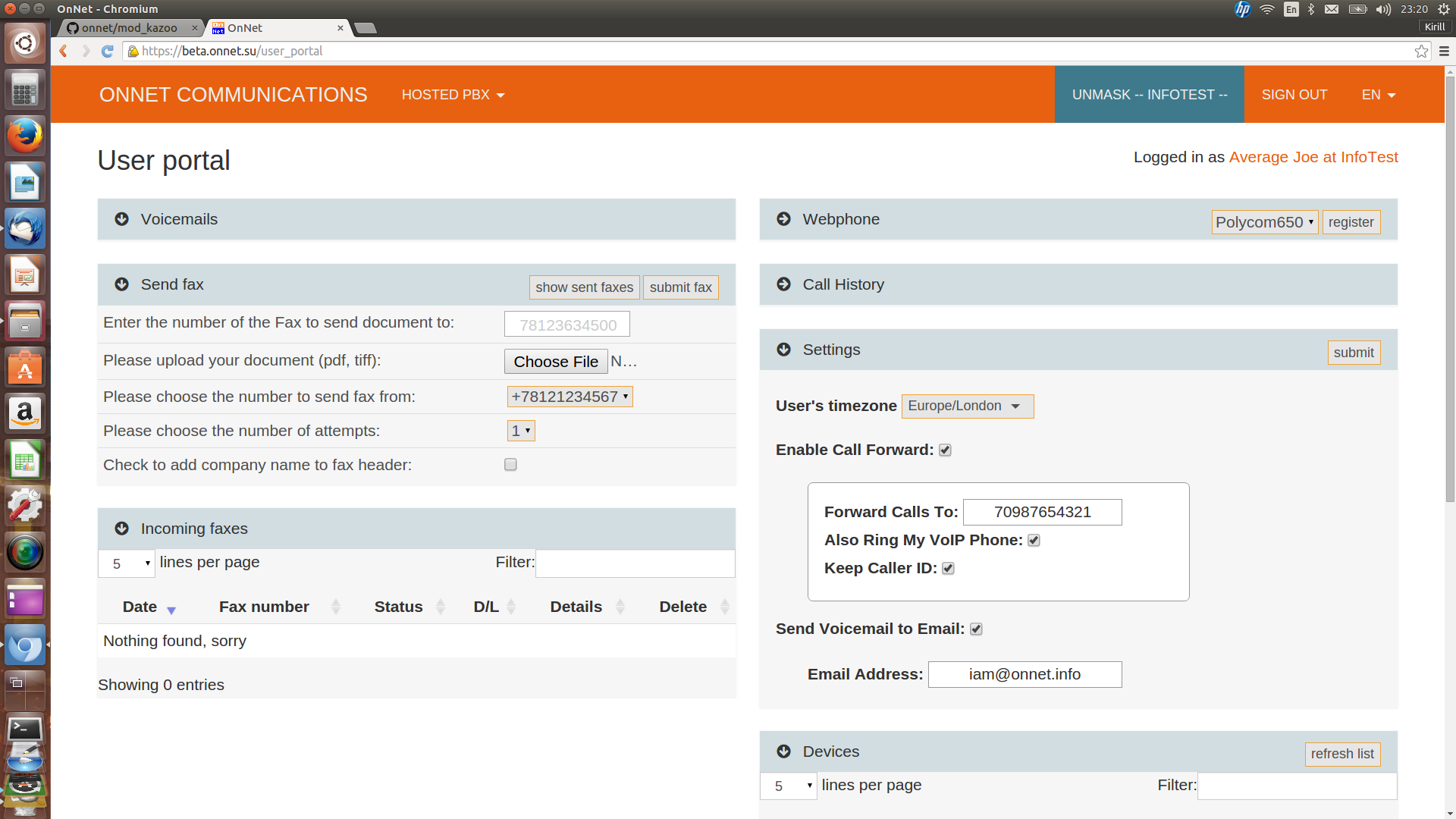The width and height of the screenshot is (1456, 819).
Task: Open the User's timezone dropdown
Action: tap(967, 405)
